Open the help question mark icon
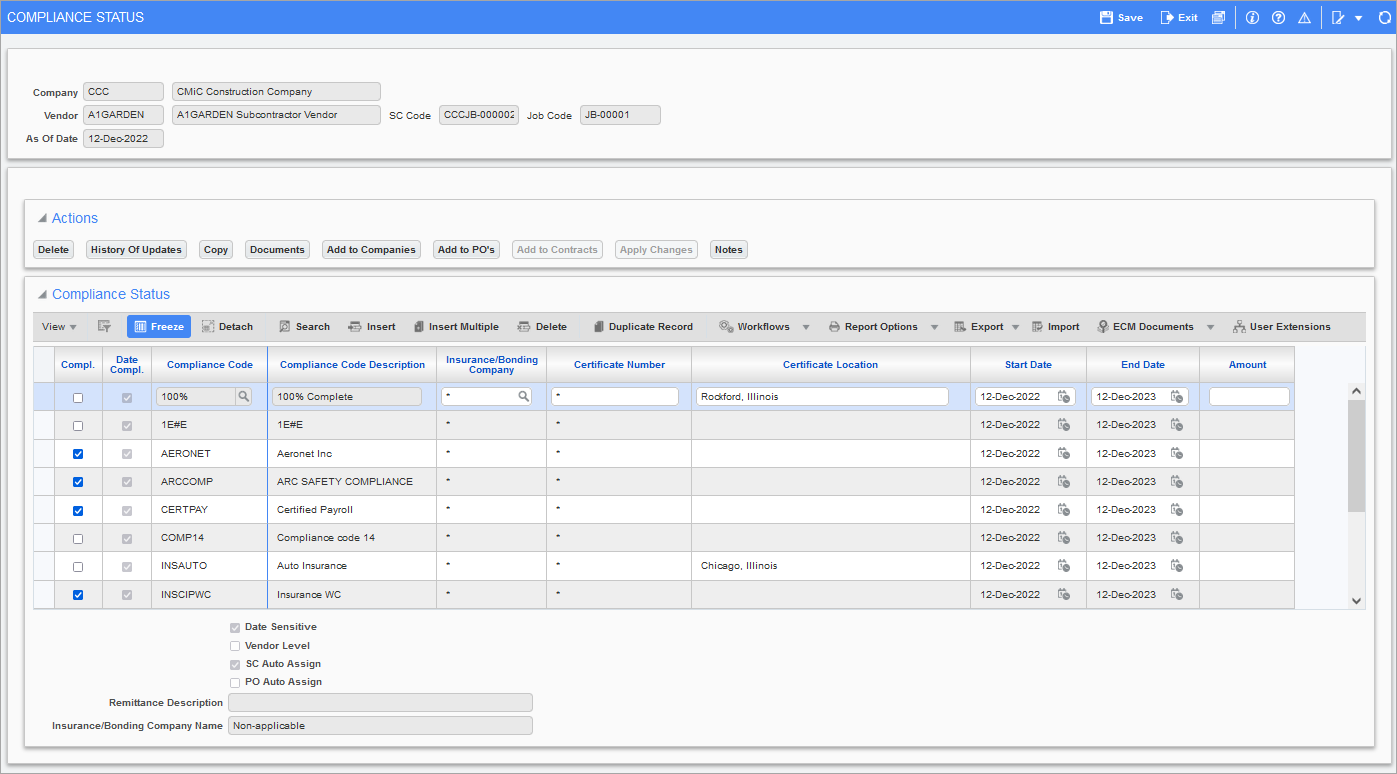This screenshot has width=1397, height=774. pos(1278,17)
